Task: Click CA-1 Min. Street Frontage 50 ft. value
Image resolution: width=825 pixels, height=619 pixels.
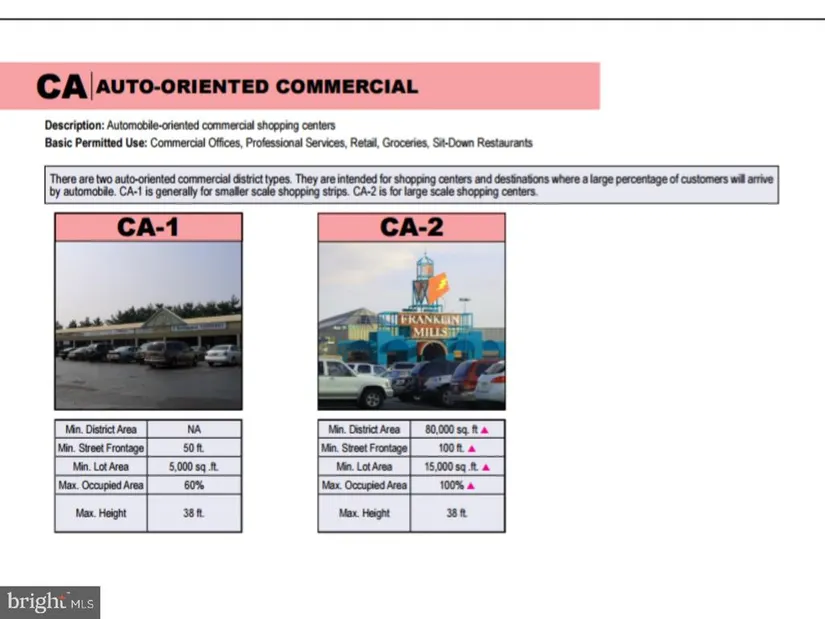Action: tap(194, 448)
